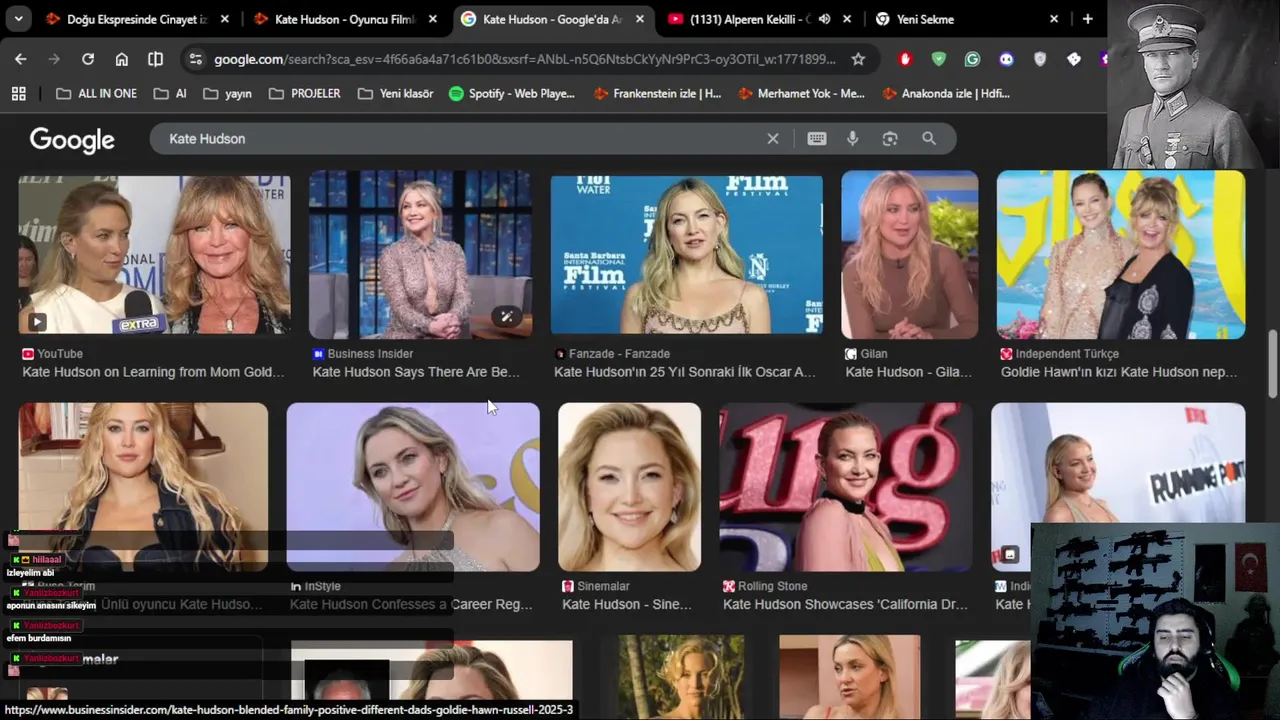The image size is (1280, 720).
Task: Open the yayın bookmark folder
Action: tap(227, 93)
